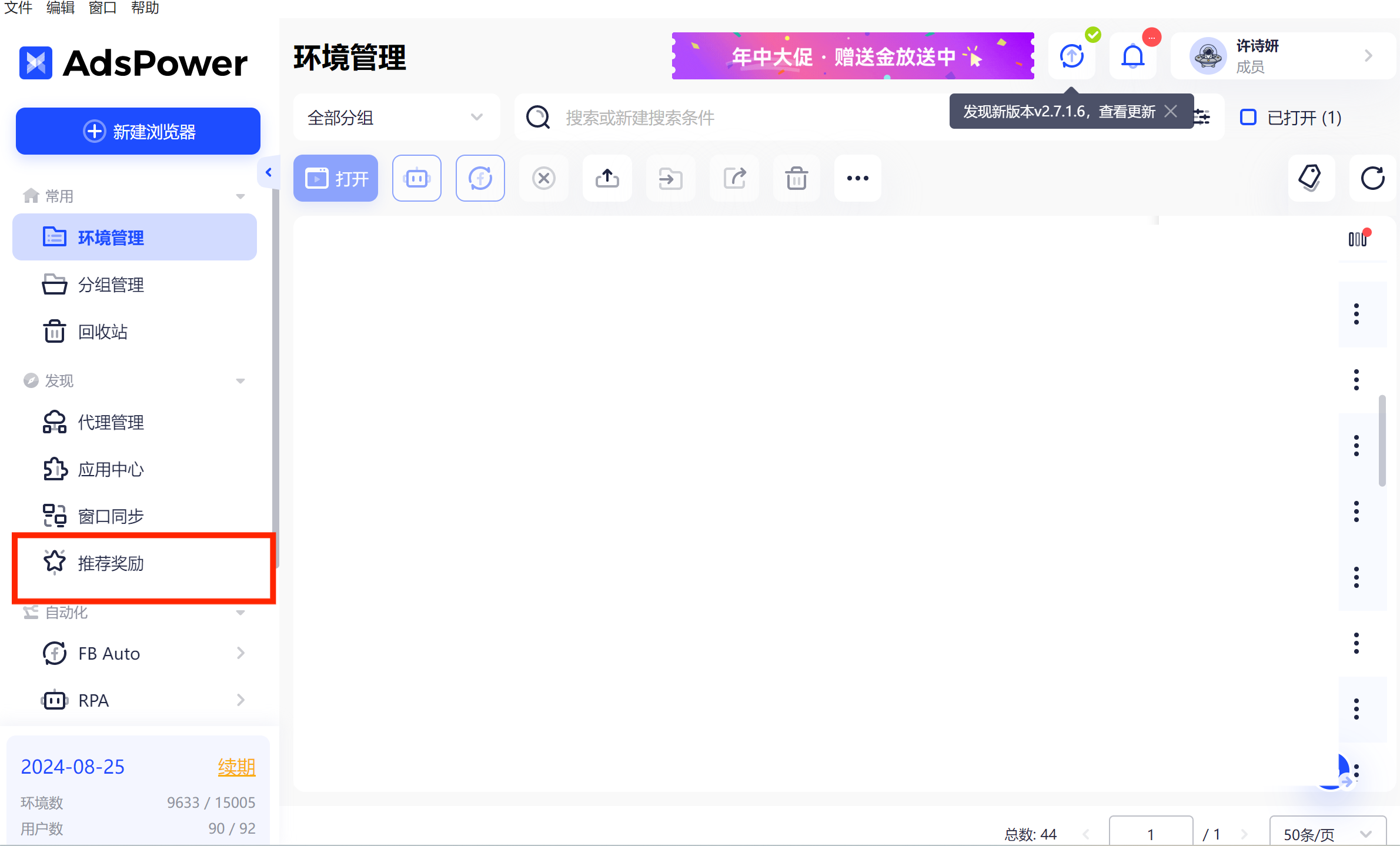Open the three-dot more actions toolbar menu
Image resolution: width=1400 pixels, height=846 pixels.
(x=857, y=178)
